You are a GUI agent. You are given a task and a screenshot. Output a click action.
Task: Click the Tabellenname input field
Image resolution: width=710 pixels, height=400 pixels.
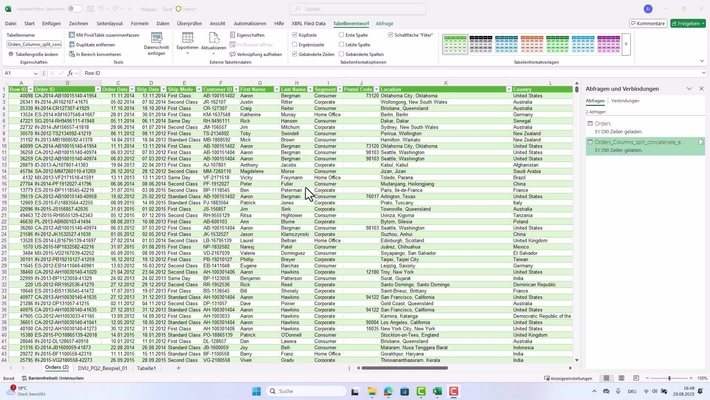[34, 44]
